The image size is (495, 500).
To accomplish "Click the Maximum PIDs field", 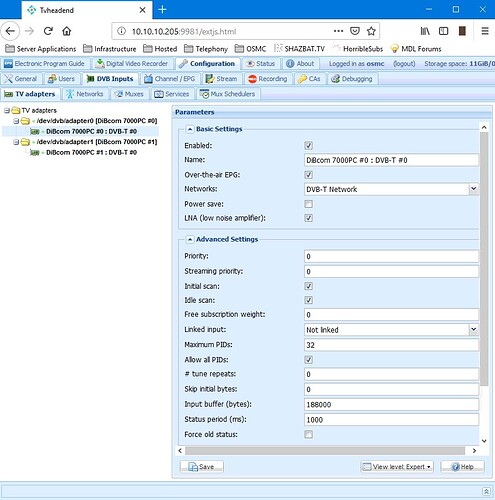I will (391, 345).
